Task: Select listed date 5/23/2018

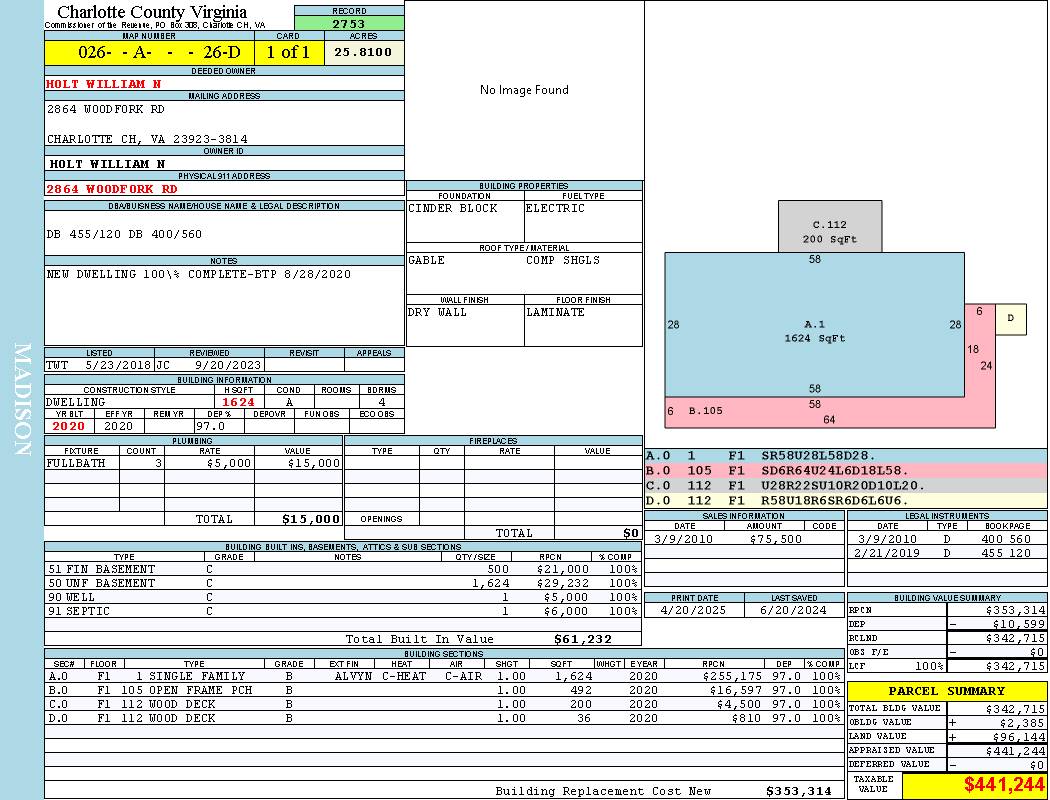Action: pyautogui.click(x=118, y=366)
